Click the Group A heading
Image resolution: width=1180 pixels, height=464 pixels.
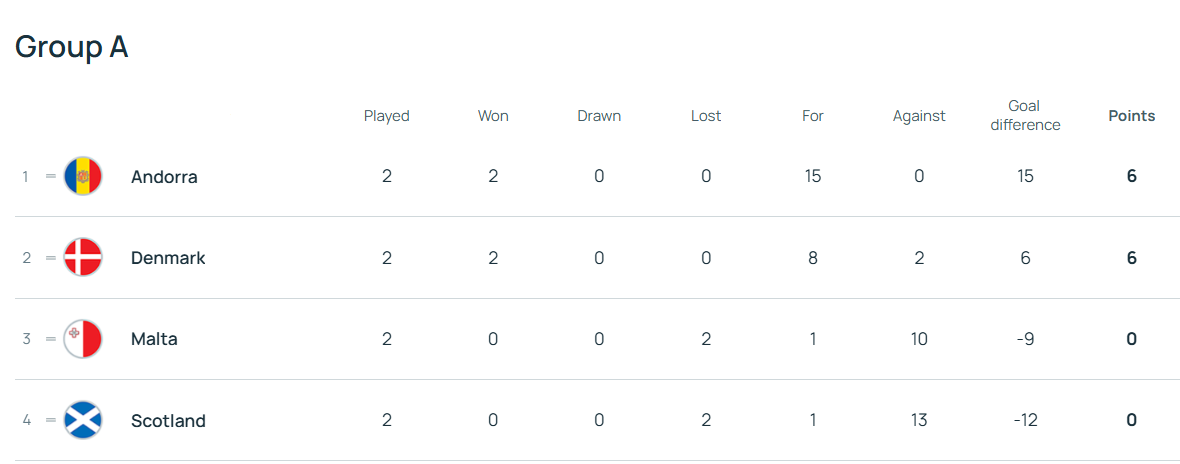pyautogui.click(x=72, y=47)
